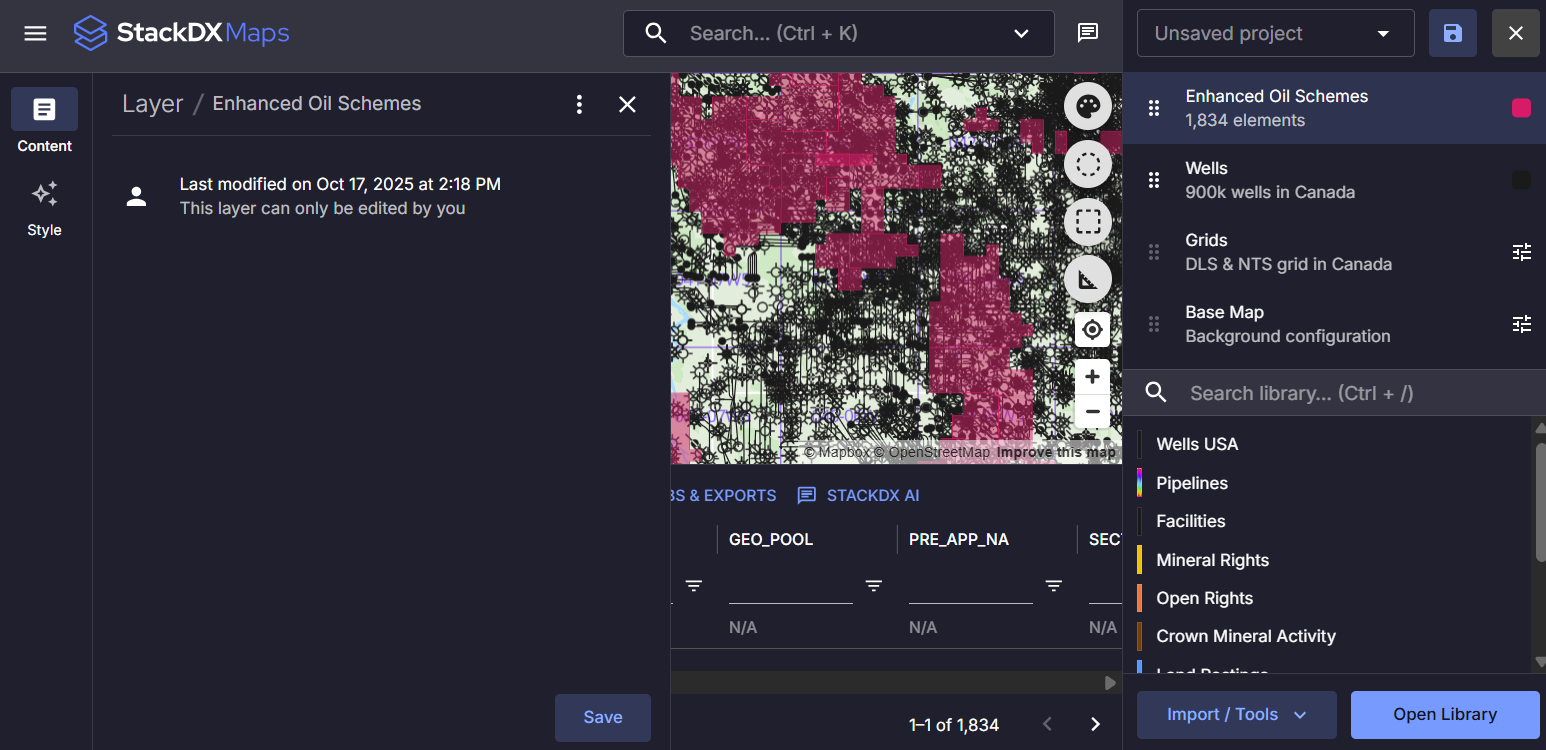Select the circle selection tool

tap(1088, 164)
